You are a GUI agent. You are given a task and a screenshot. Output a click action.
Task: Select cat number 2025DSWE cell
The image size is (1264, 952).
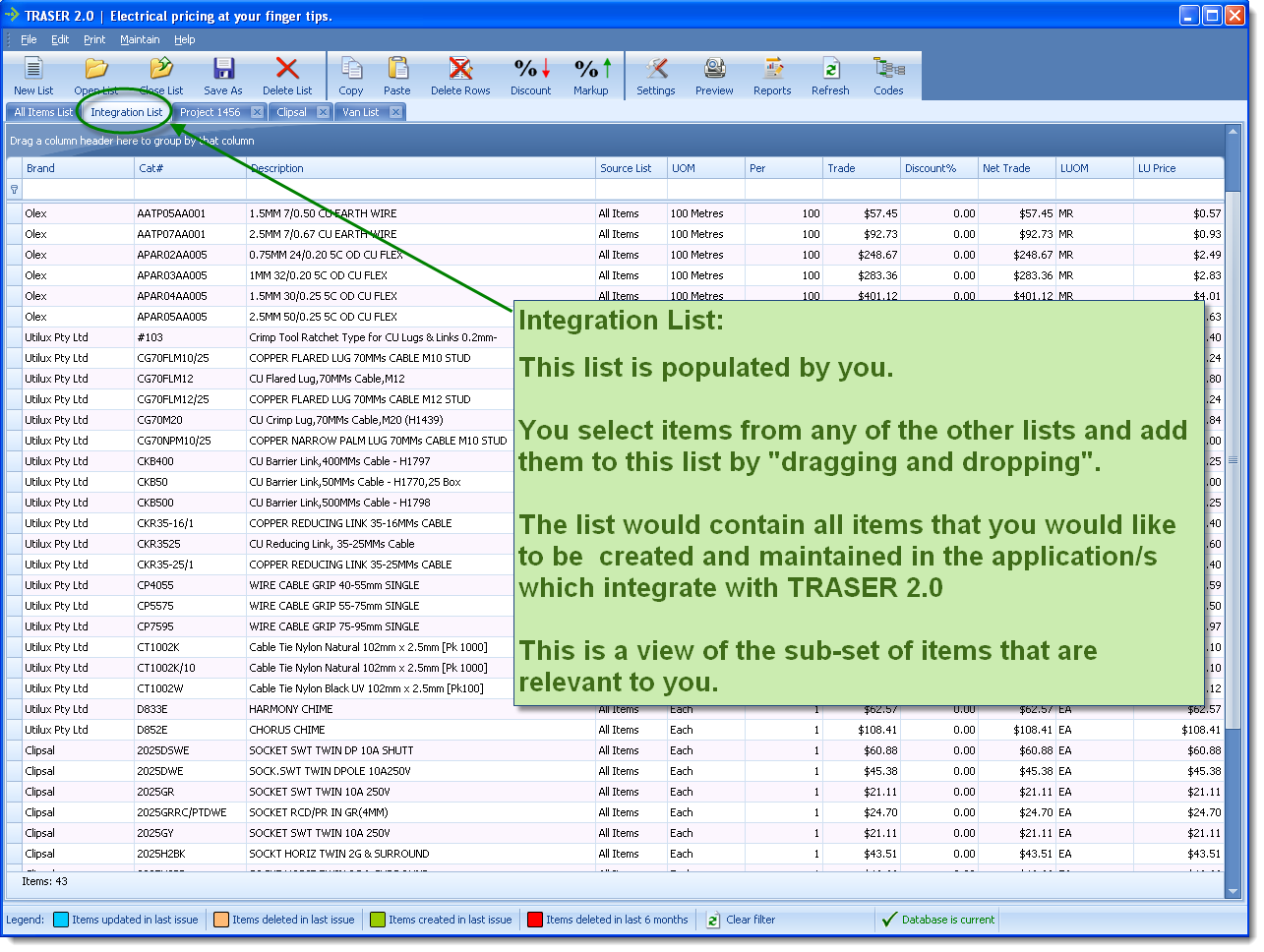tap(190, 750)
